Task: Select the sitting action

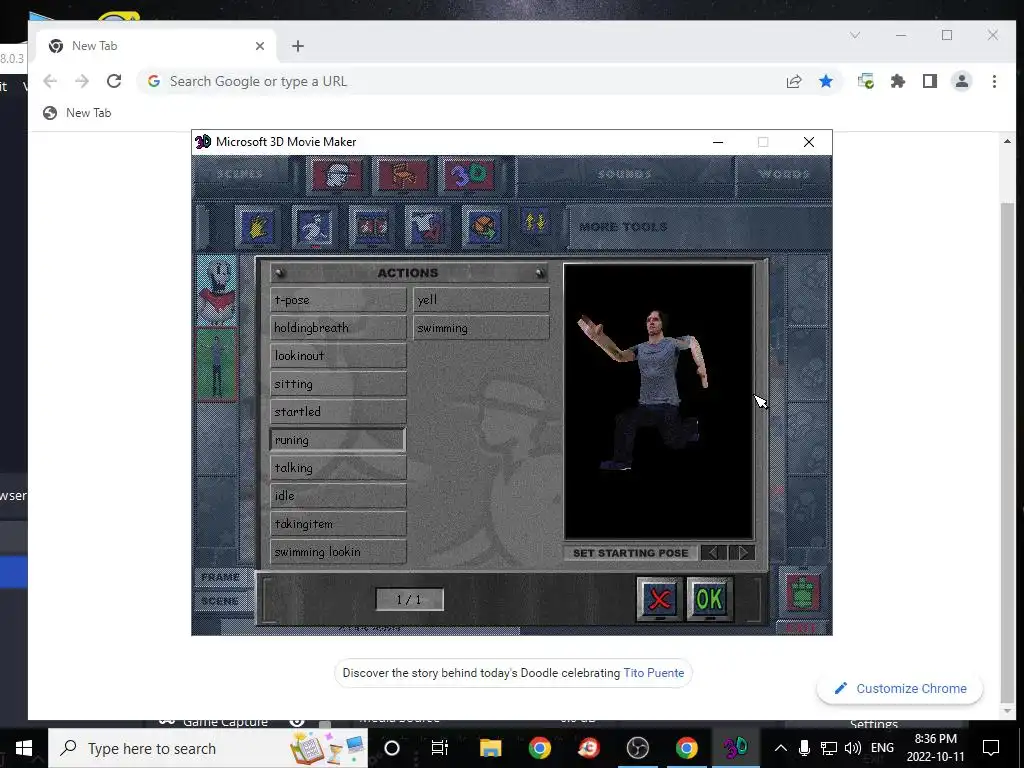Action: pyautogui.click(x=338, y=384)
